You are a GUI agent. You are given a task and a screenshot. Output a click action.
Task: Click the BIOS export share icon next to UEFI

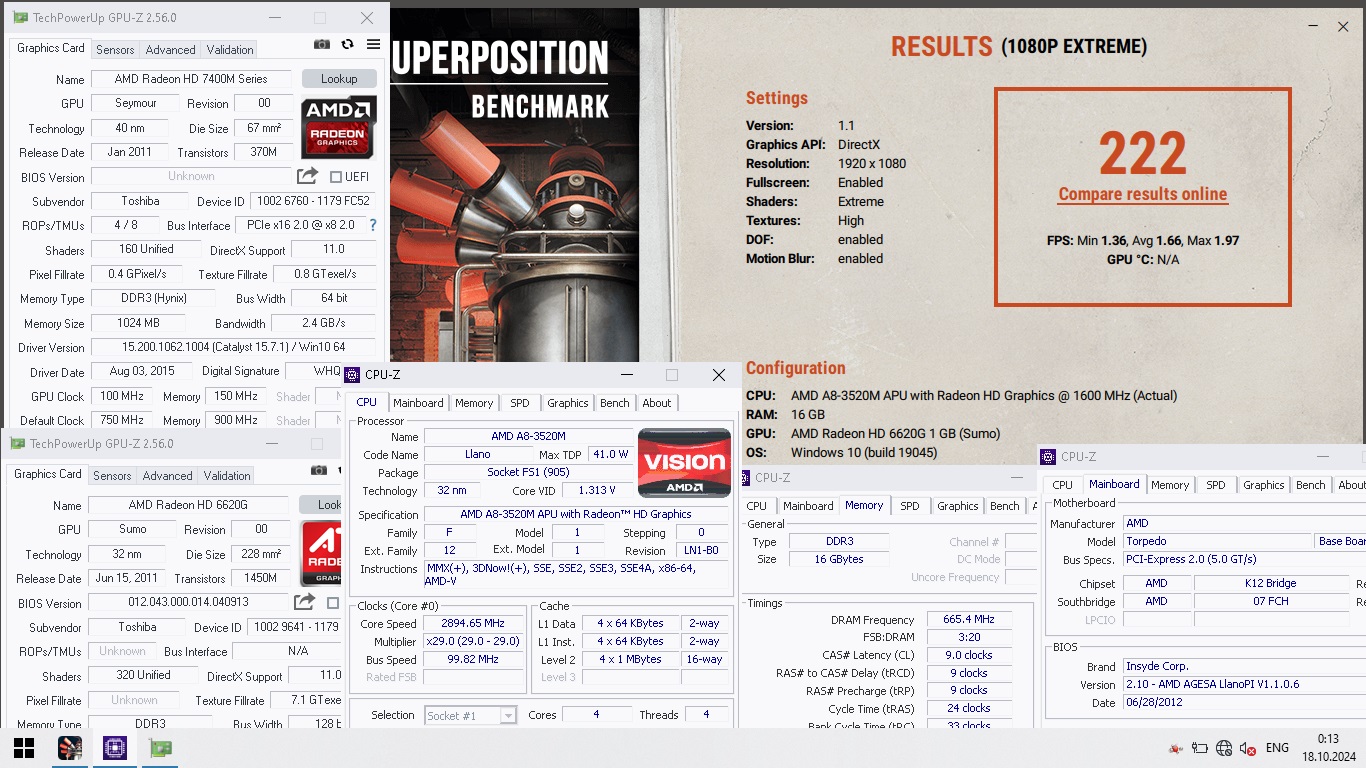point(307,176)
